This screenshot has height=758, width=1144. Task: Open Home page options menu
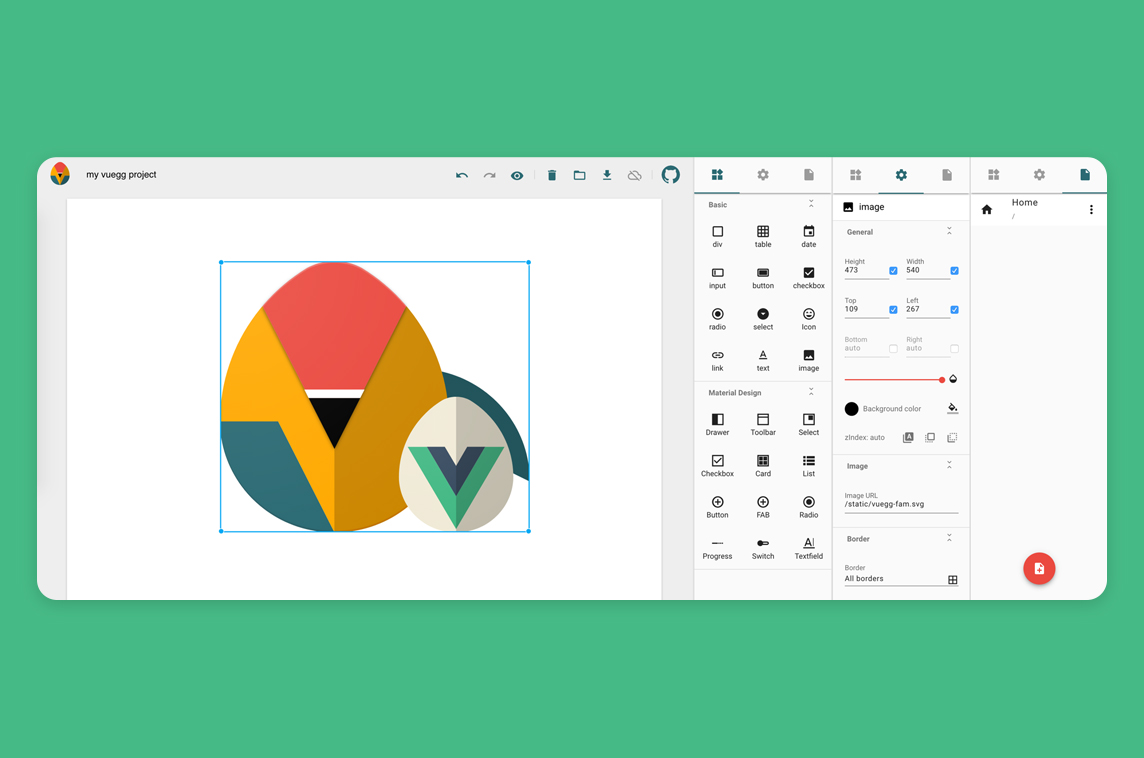pyautogui.click(x=1091, y=209)
